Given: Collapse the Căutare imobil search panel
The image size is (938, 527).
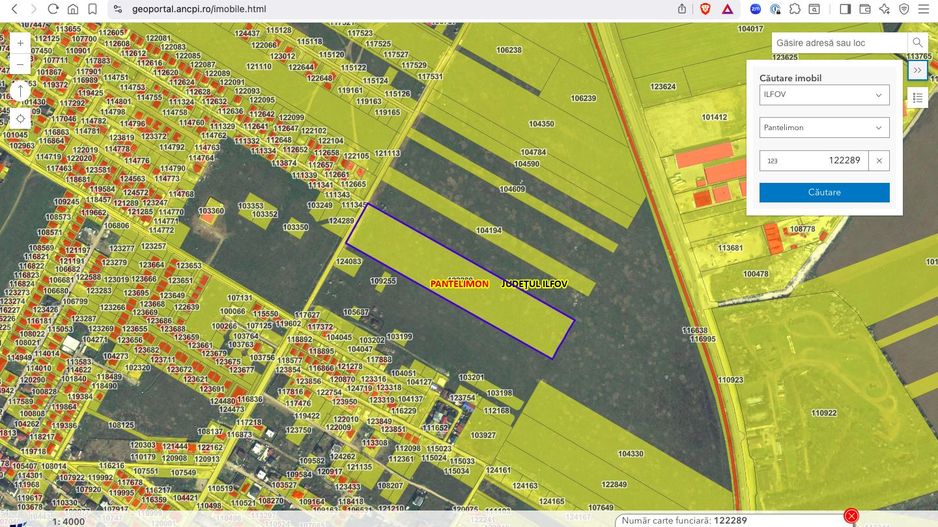Looking at the screenshot, I should tap(917, 71).
